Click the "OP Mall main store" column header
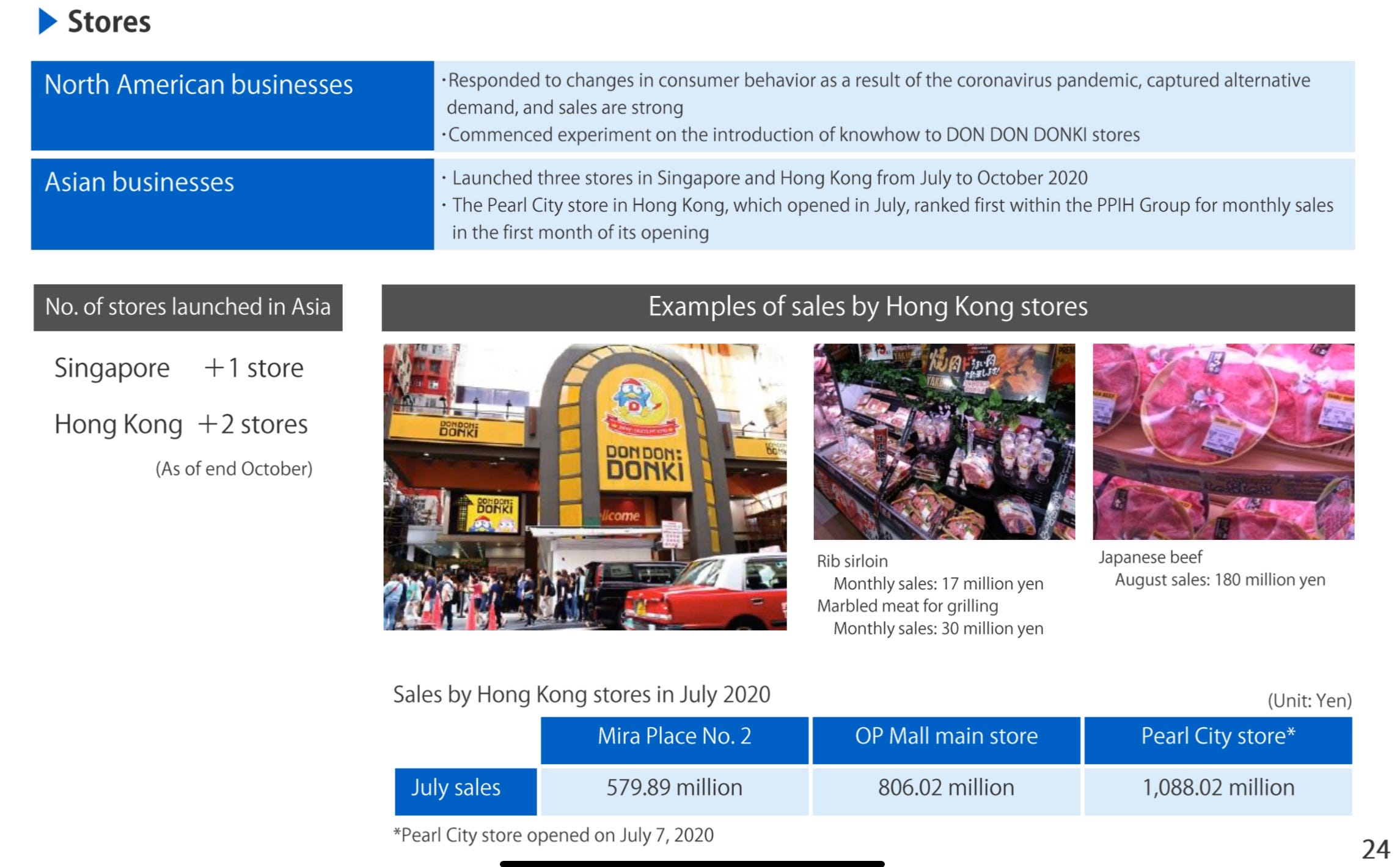The height and width of the screenshot is (867, 1400). coord(947,740)
